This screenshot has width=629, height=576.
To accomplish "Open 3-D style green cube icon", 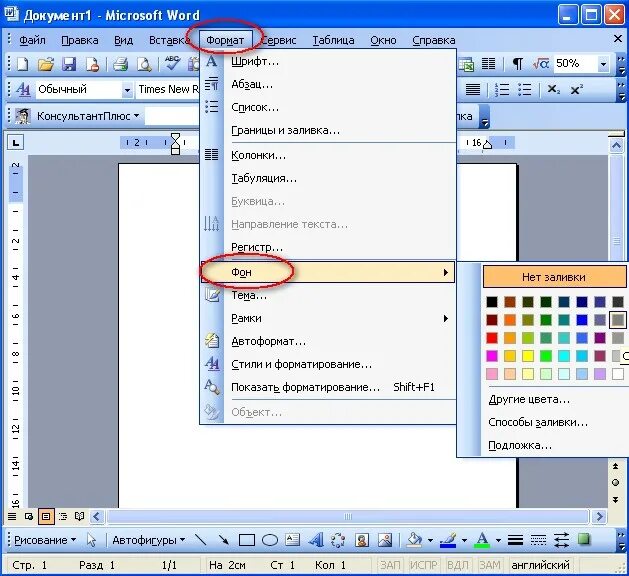I will point(584,539).
